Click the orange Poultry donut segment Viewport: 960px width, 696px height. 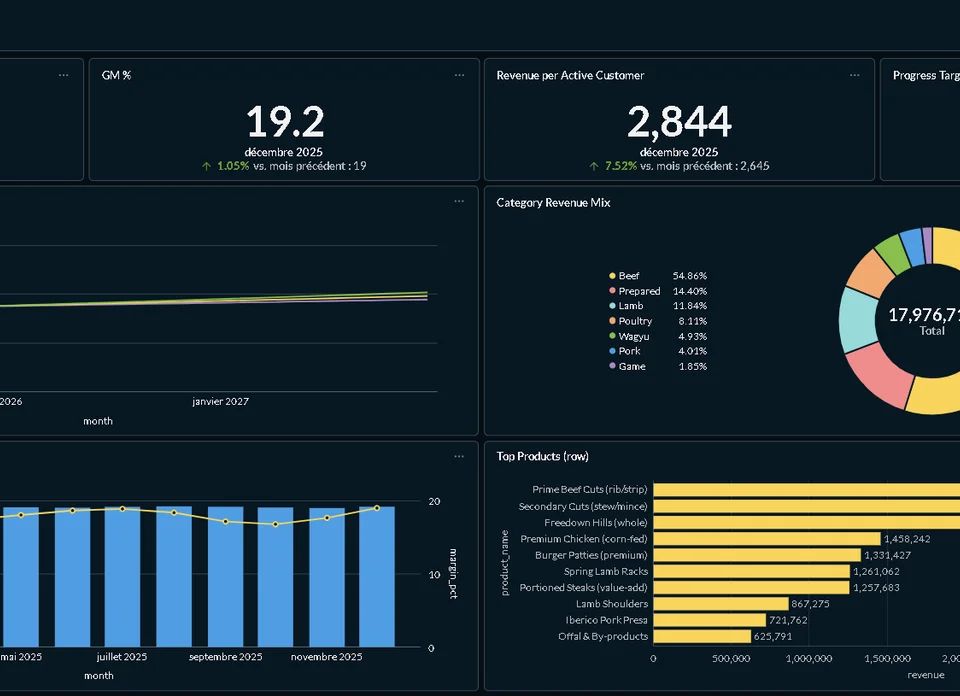click(x=869, y=275)
